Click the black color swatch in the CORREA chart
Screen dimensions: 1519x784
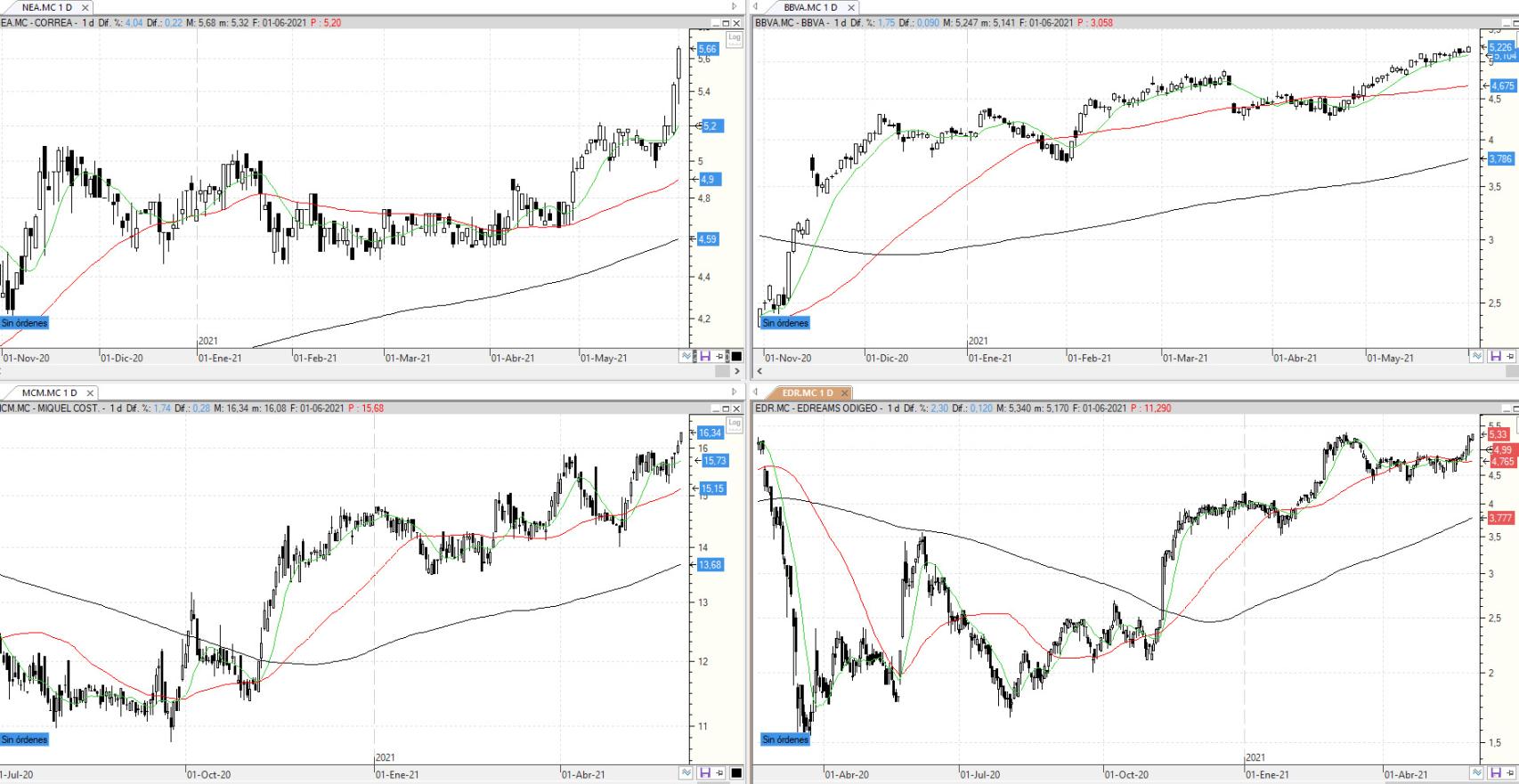coord(736,356)
